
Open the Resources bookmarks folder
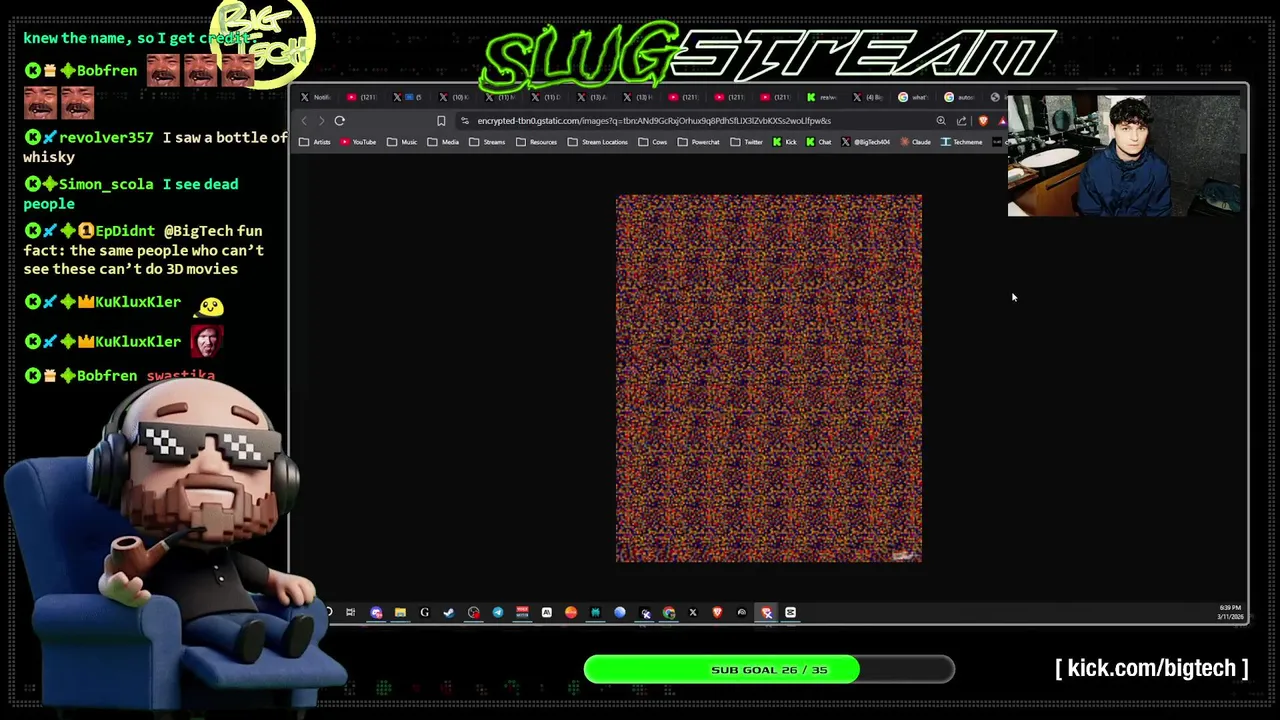pos(536,142)
